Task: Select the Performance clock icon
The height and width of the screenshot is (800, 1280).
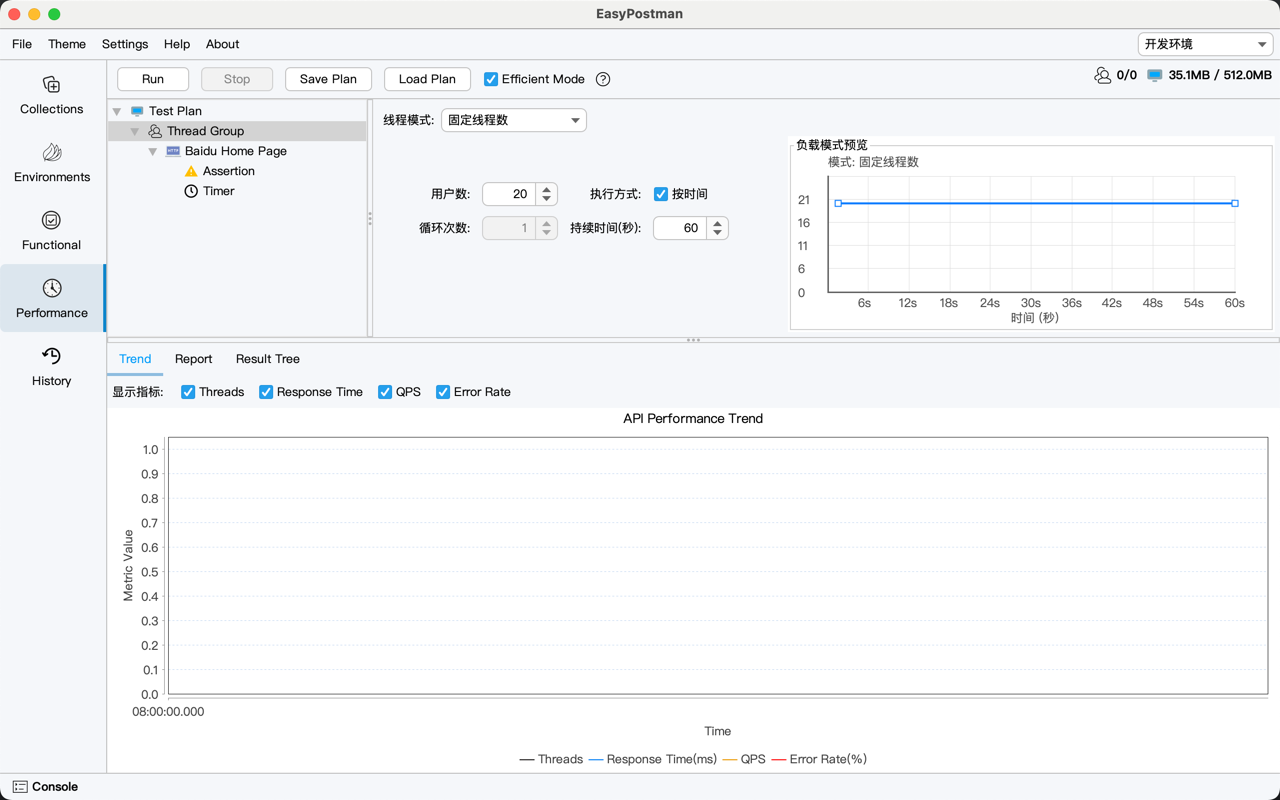Action: coord(52,288)
